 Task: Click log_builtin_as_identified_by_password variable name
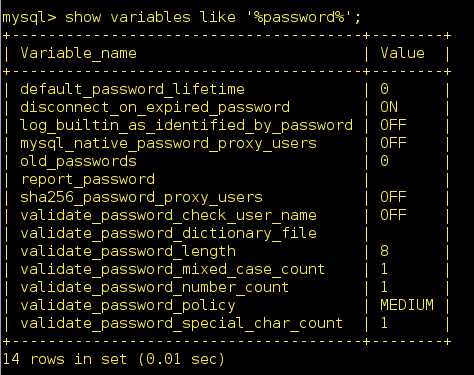click(186, 125)
